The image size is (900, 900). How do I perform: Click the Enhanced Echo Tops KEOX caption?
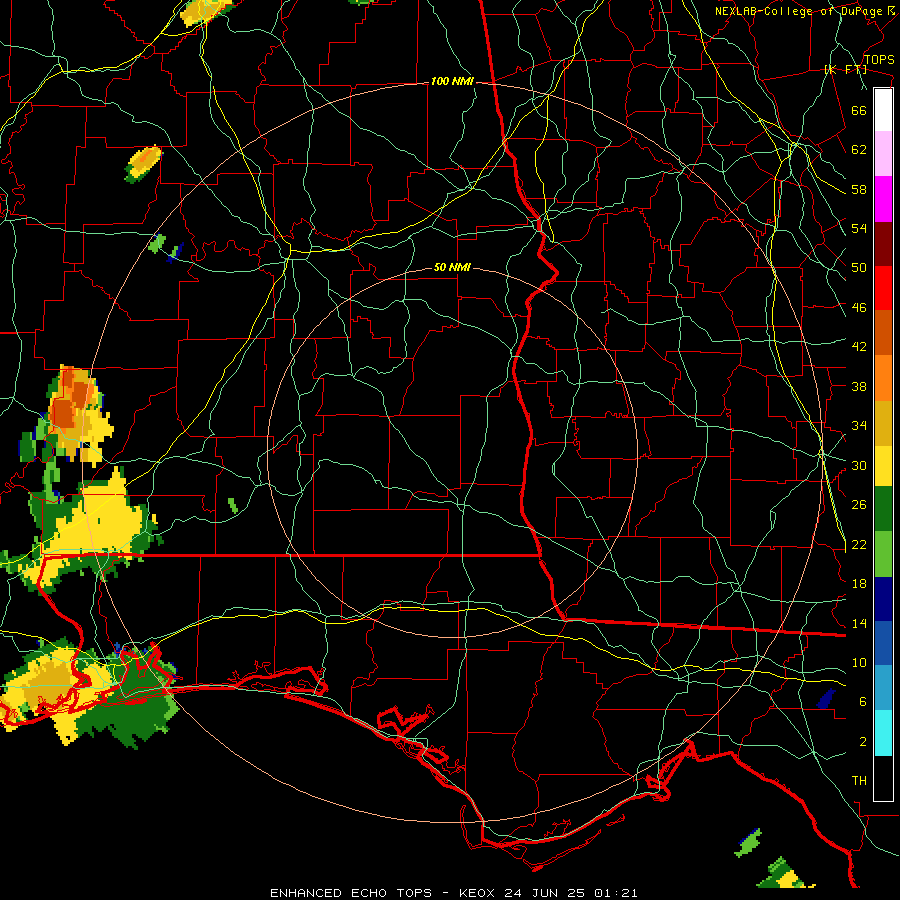click(453, 893)
